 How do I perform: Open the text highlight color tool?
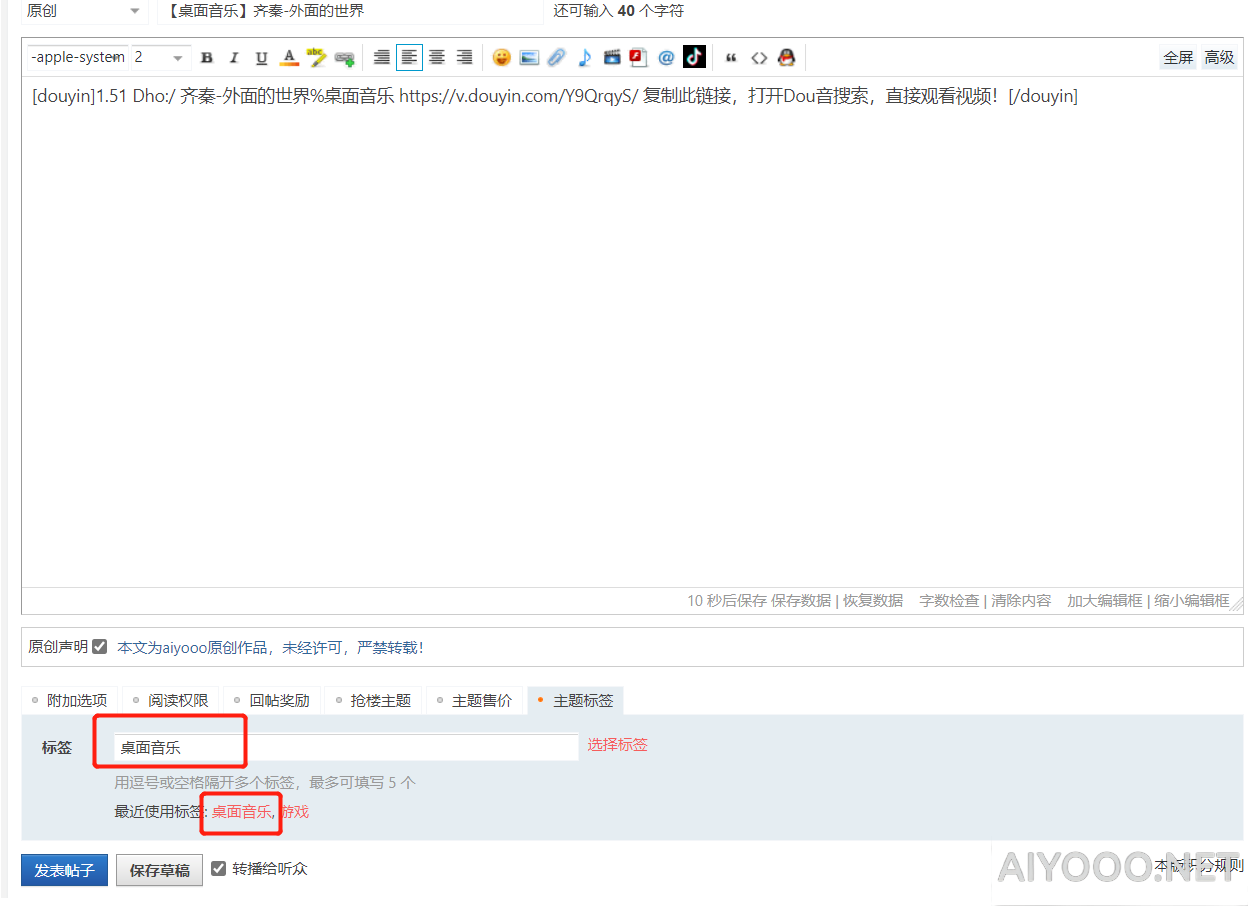pyautogui.click(x=317, y=58)
